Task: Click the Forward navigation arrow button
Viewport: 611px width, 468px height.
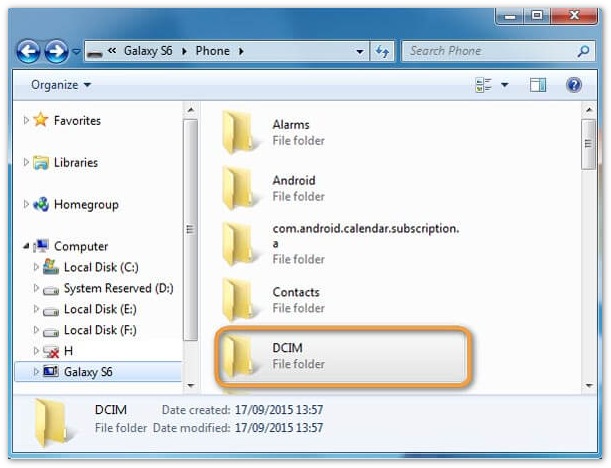Action: [57, 51]
